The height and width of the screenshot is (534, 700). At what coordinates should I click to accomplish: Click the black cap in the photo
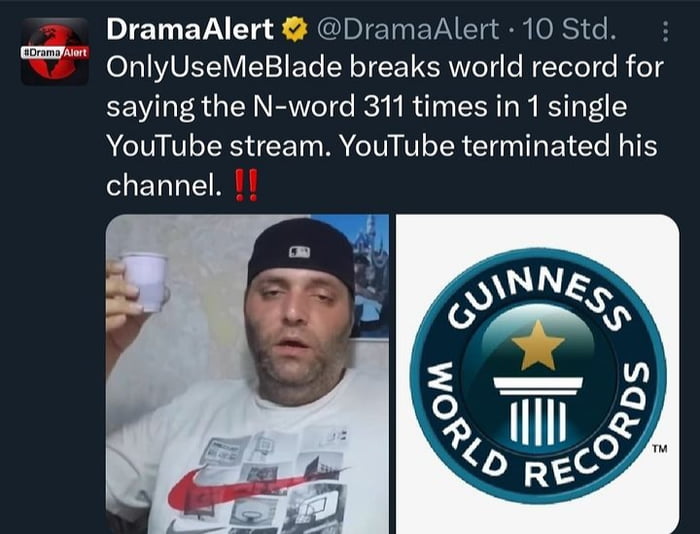coord(302,252)
